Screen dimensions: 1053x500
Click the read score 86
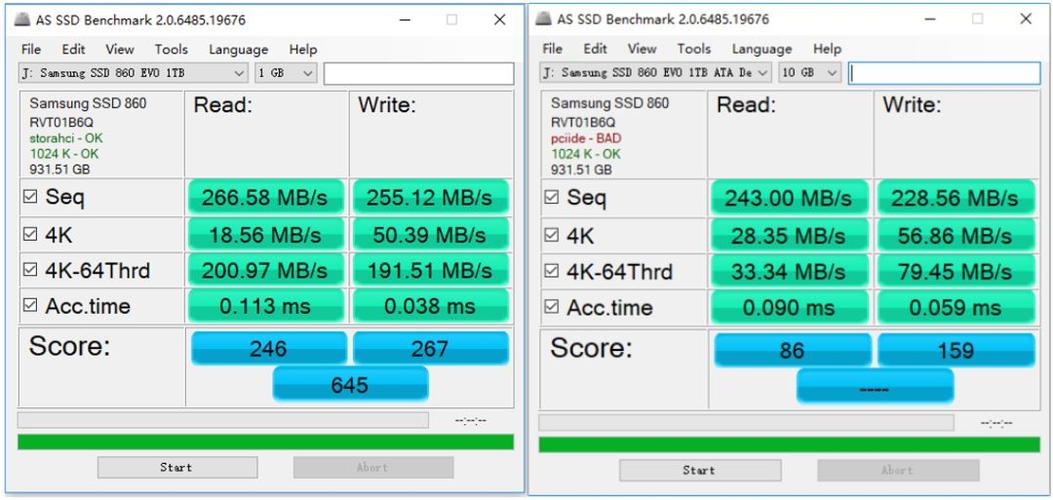pos(792,350)
